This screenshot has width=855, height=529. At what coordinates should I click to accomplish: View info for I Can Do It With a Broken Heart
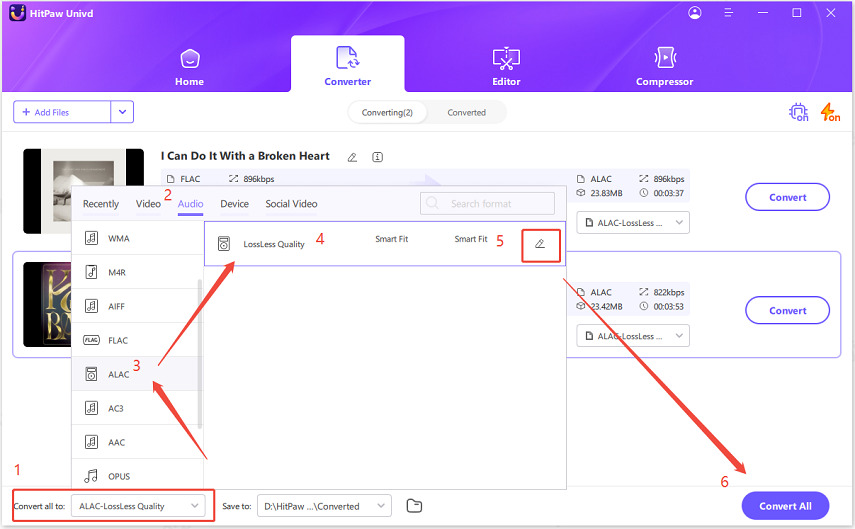click(377, 157)
